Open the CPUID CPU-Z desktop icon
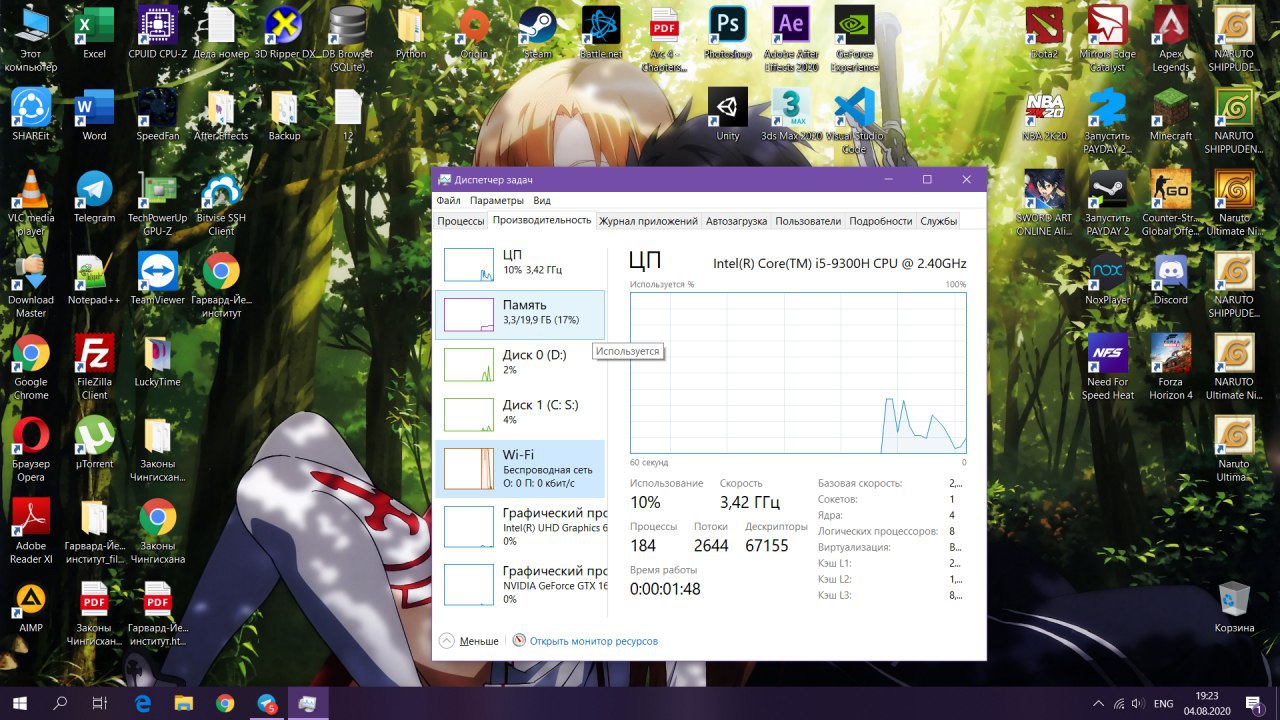Viewport: 1280px width, 720px height. (158, 32)
